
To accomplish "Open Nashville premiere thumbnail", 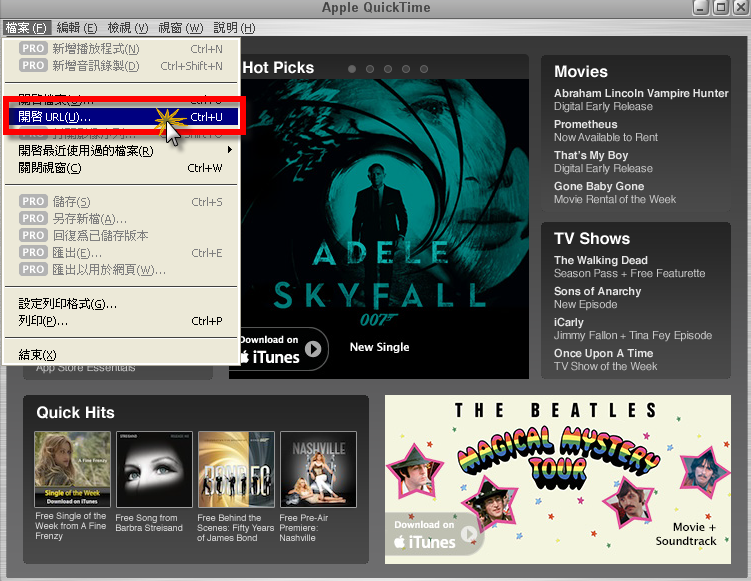I will click(319, 469).
